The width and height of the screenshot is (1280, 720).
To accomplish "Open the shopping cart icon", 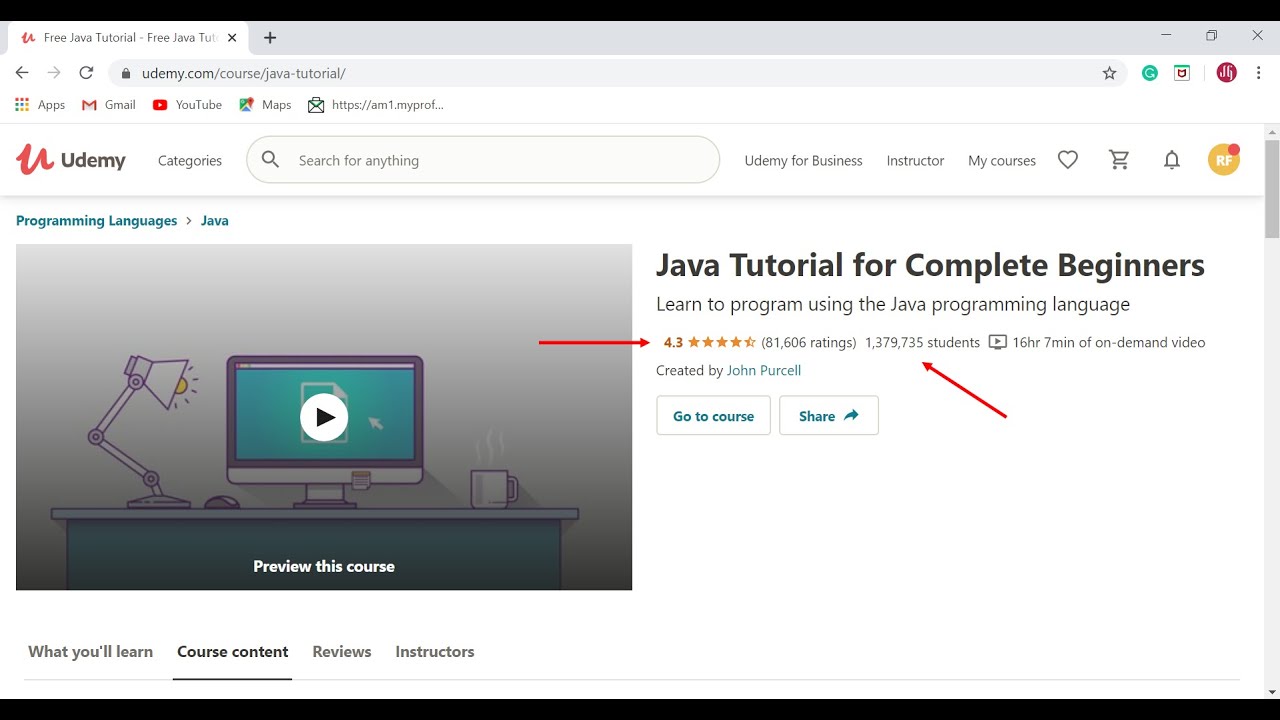I will point(1120,160).
